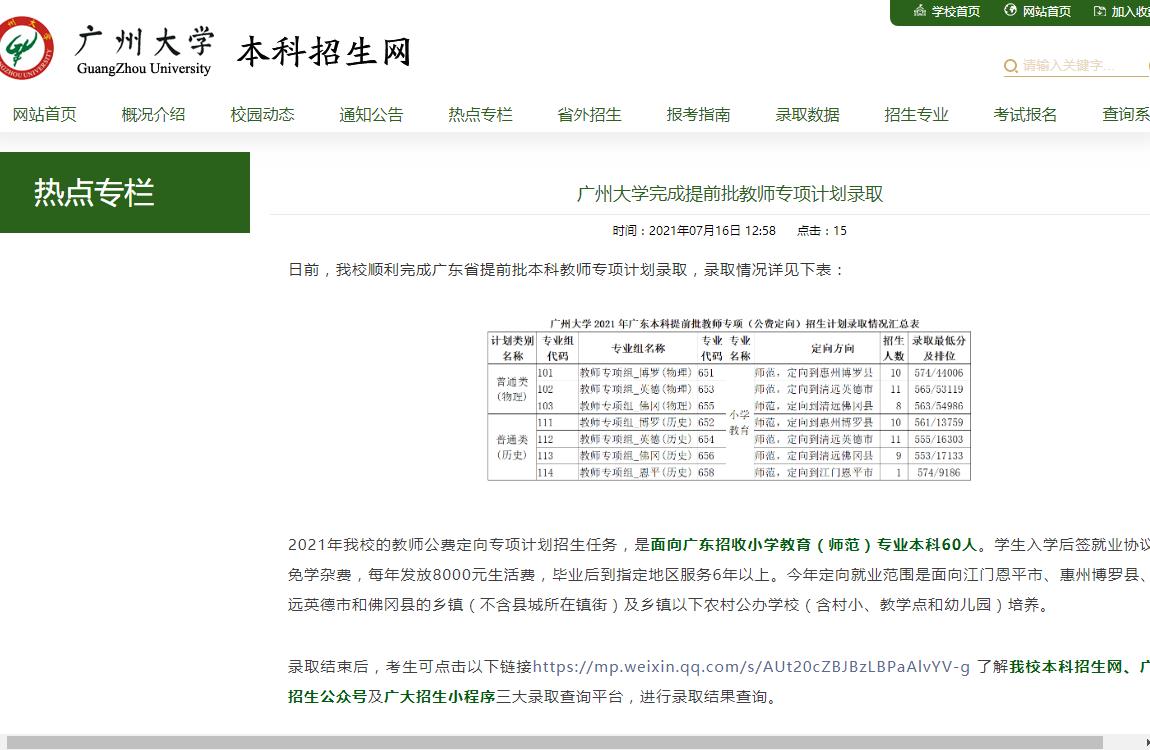Navigate to 报考指南 menu
Image resolution: width=1150 pixels, height=750 pixels.
click(698, 114)
